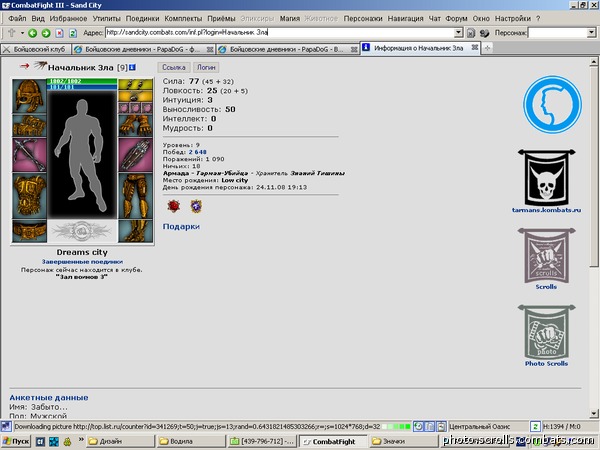Viewport: 600px width, 450px height.
Task: Switch to [439-796-712] taskbar window
Action: (262, 442)
